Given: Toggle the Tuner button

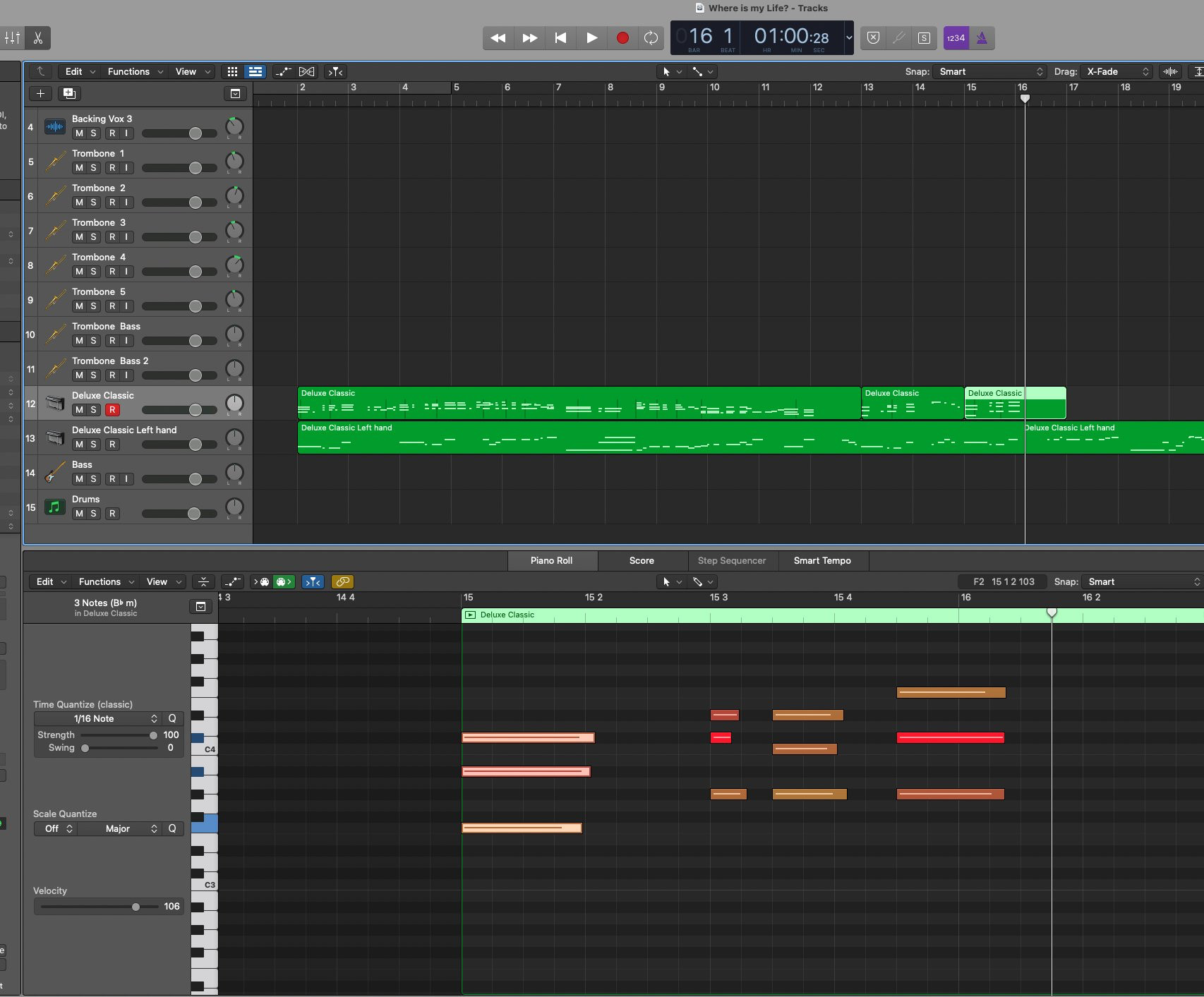Looking at the screenshot, I should [x=898, y=38].
